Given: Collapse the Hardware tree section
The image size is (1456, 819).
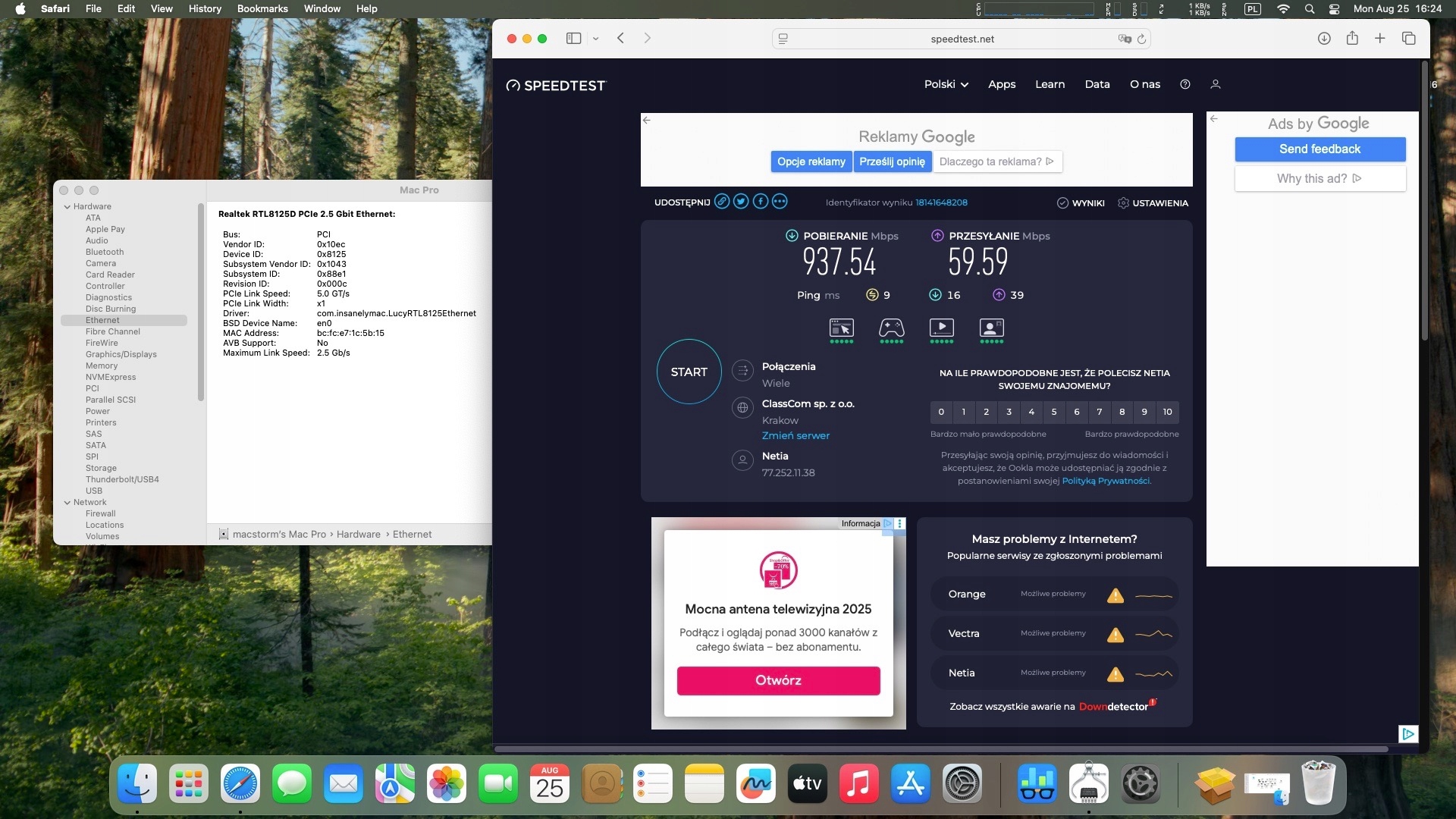Looking at the screenshot, I should pyautogui.click(x=67, y=206).
